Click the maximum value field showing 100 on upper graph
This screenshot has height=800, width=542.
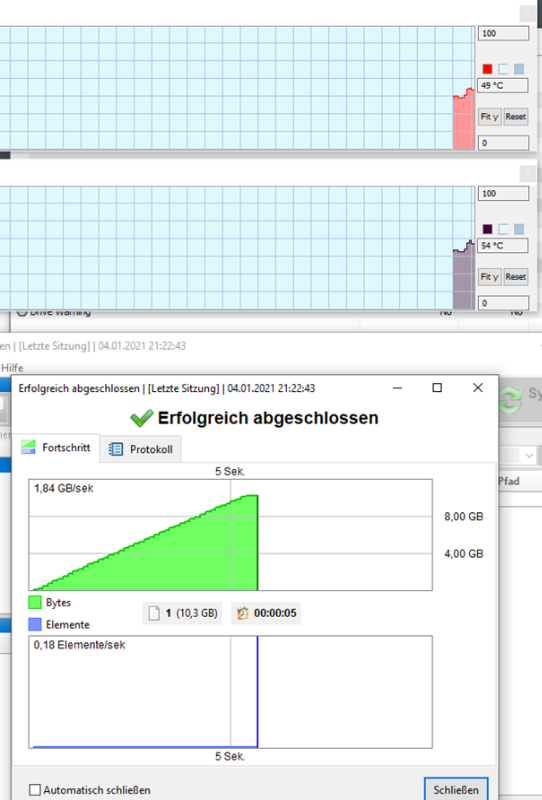coord(503,34)
